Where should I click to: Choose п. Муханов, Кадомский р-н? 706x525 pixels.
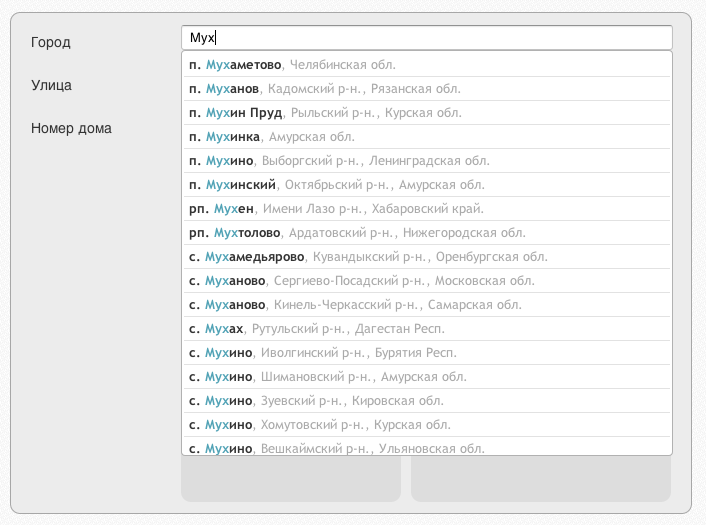click(426, 89)
